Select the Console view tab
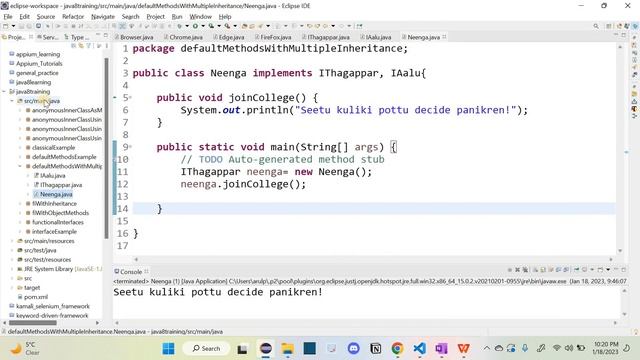The width and height of the screenshot is (640, 360). 131,271
